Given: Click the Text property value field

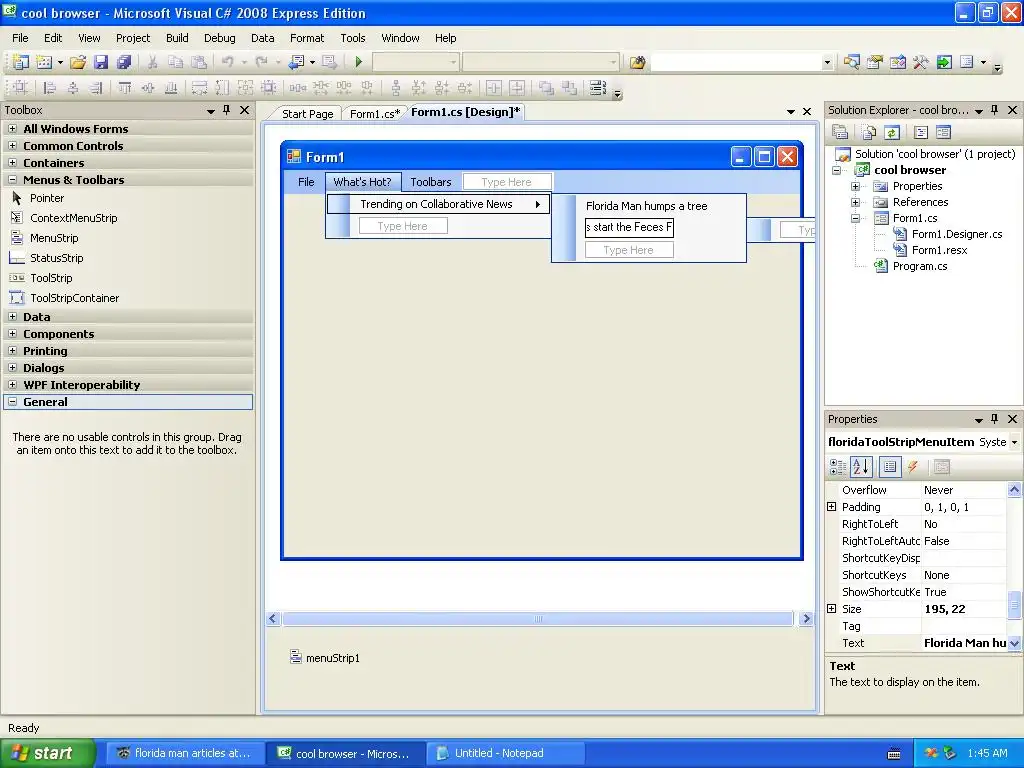Looking at the screenshot, I should pyautogui.click(x=964, y=643).
